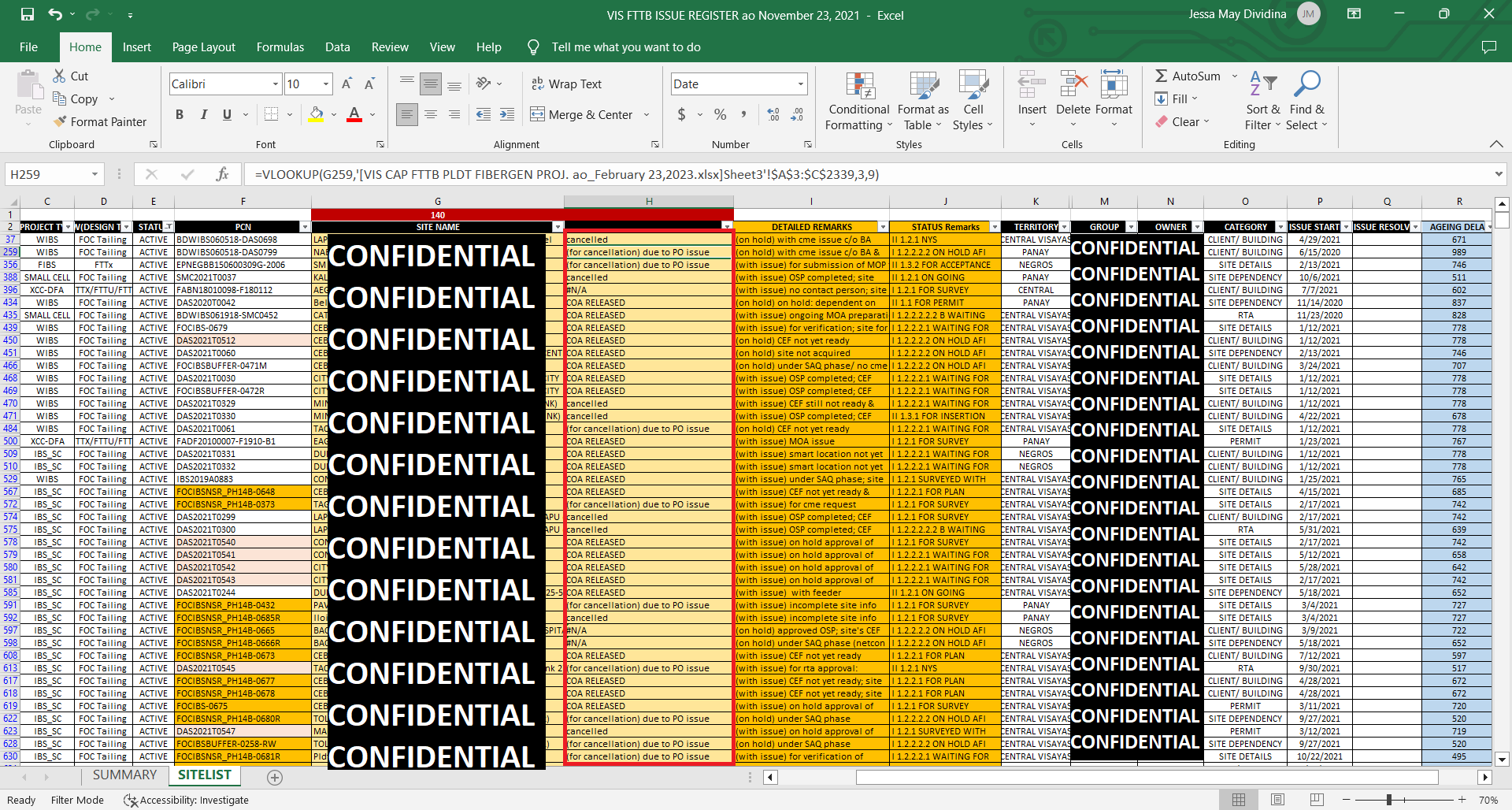Open the font size dropdown

[326, 84]
